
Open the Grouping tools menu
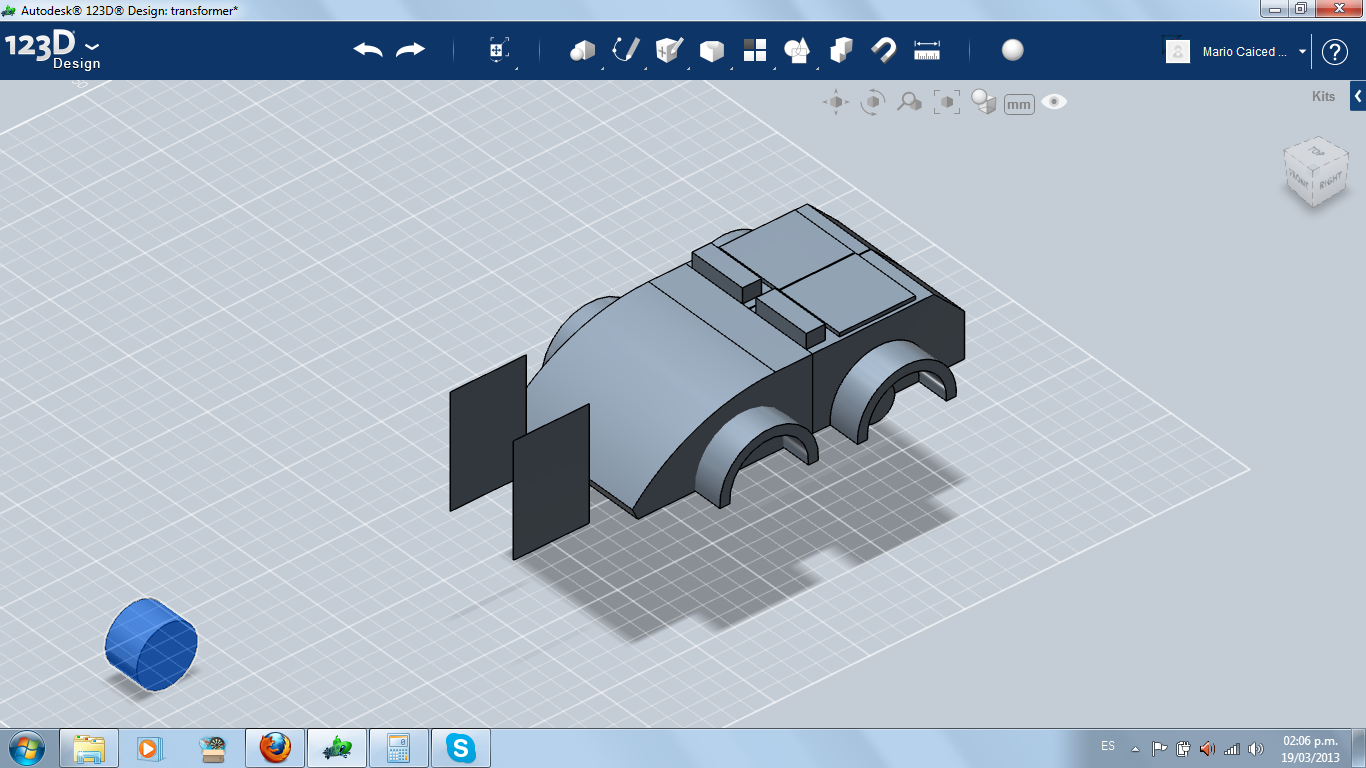pyautogui.click(x=797, y=51)
